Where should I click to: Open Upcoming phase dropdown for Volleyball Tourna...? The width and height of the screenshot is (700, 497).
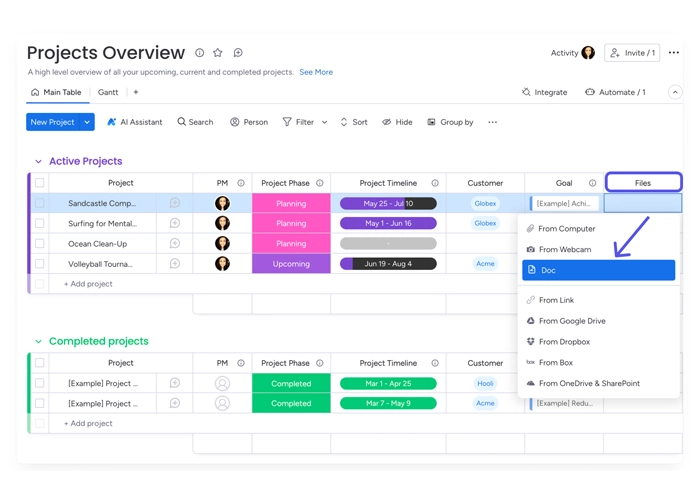click(291, 264)
